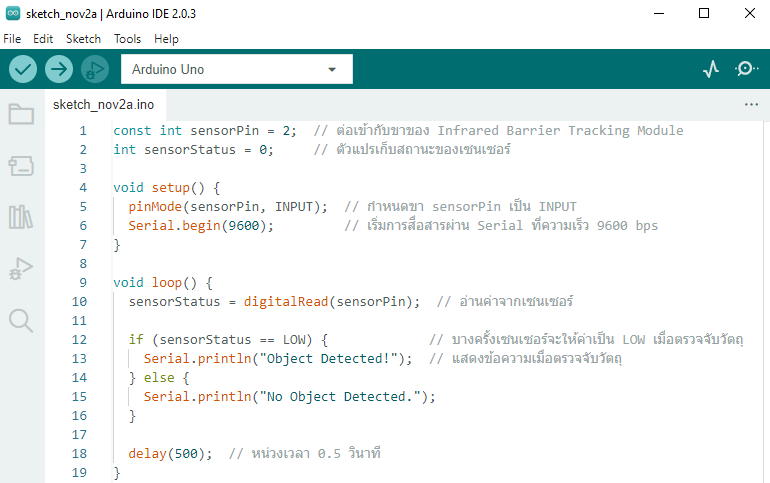The width and height of the screenshot is (770, 483).
Task: Open the Library Manager sidebar panel
Action: (x=21, y=217)
